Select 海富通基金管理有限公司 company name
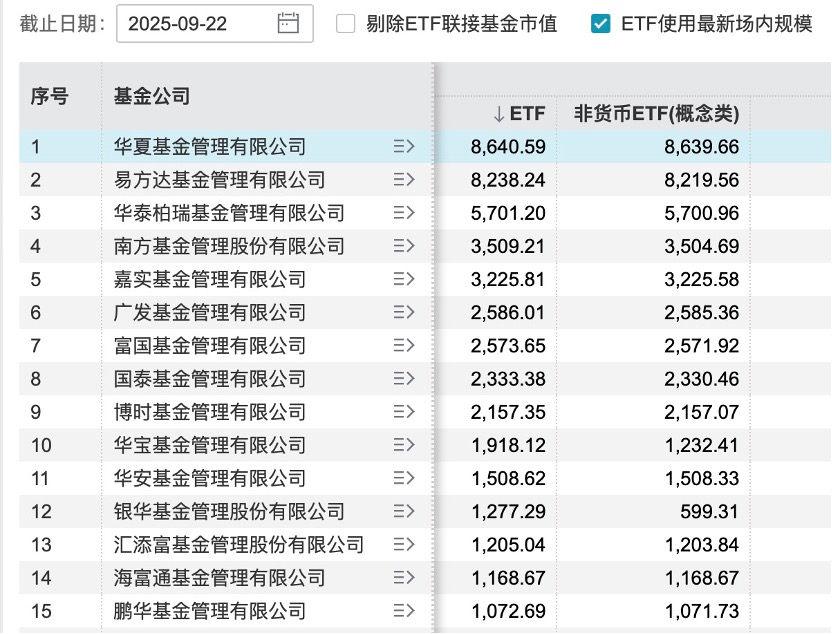The image size is (832, 634). click(x=219, y=578)
